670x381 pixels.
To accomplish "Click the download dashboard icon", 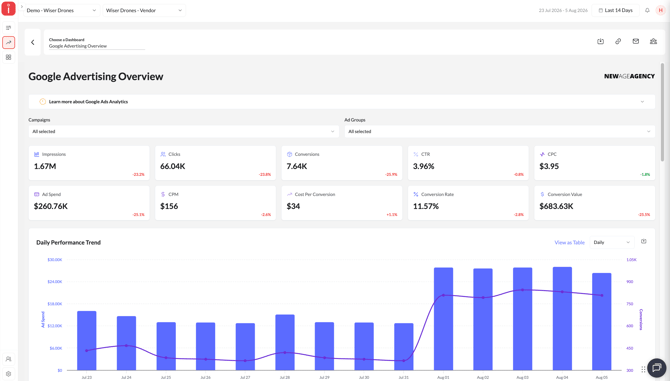I will (x=600, y=41).
